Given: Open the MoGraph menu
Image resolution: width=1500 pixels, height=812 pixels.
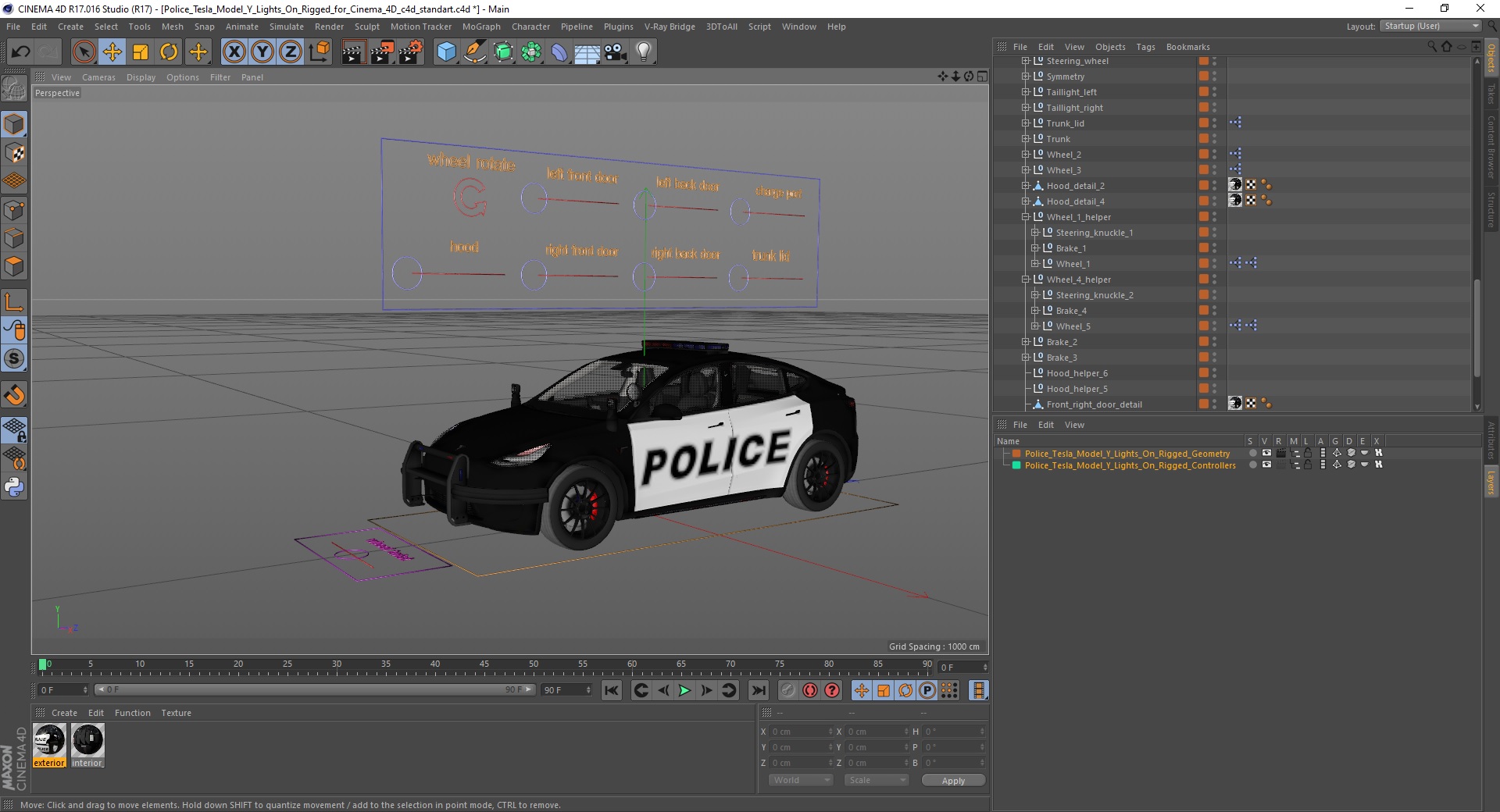Looking at the screenshot, I should (481, 27).
